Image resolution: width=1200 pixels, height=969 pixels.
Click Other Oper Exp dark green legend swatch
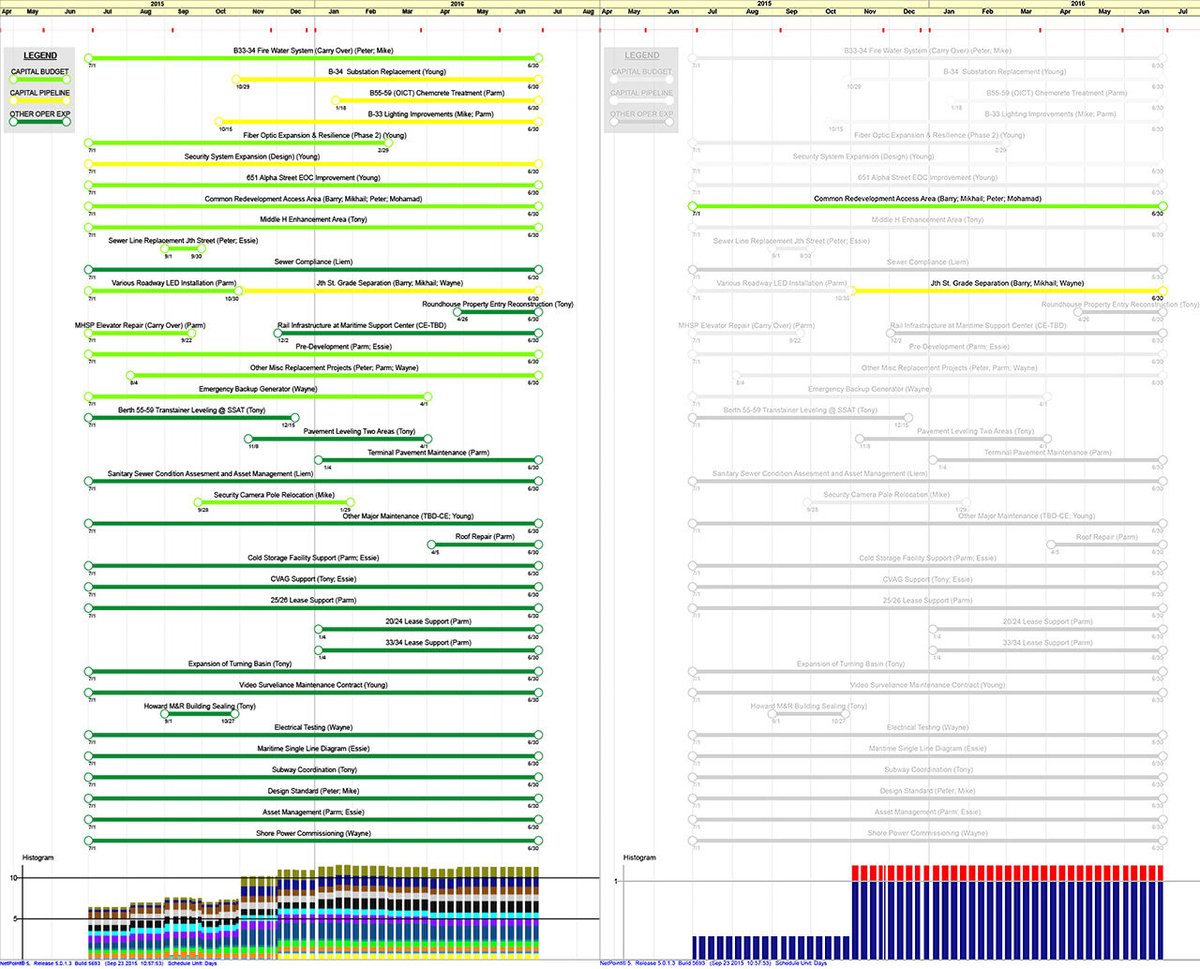tap(40, 122)
